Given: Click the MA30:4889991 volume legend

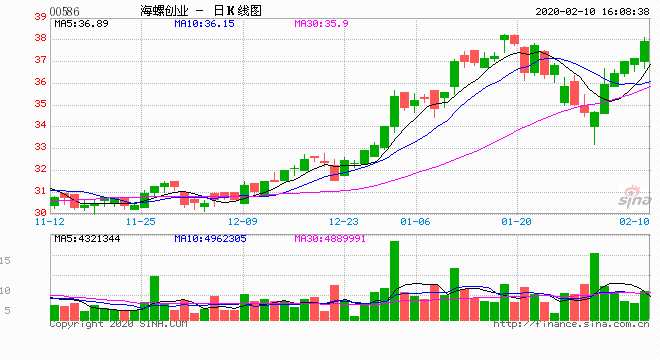Looking at the screenshot, I should pos(330,239).
